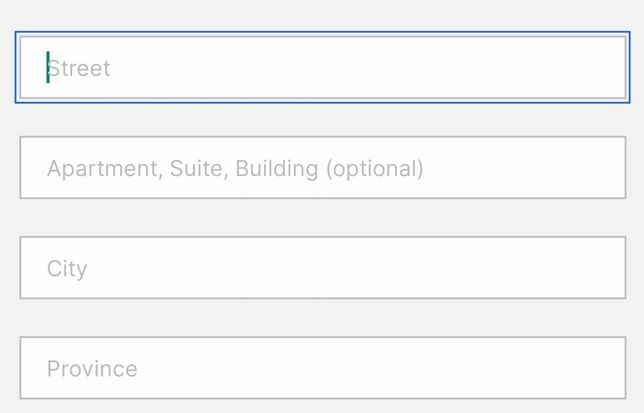The image size is (644, 413).
Task: Click the Province placeholder text
Action: tap(92, 369)
